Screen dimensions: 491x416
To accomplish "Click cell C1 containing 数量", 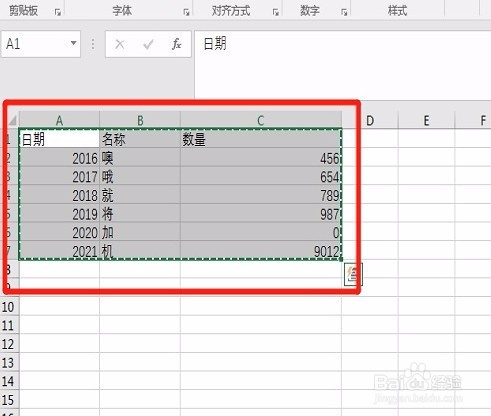I will (261, 139).
